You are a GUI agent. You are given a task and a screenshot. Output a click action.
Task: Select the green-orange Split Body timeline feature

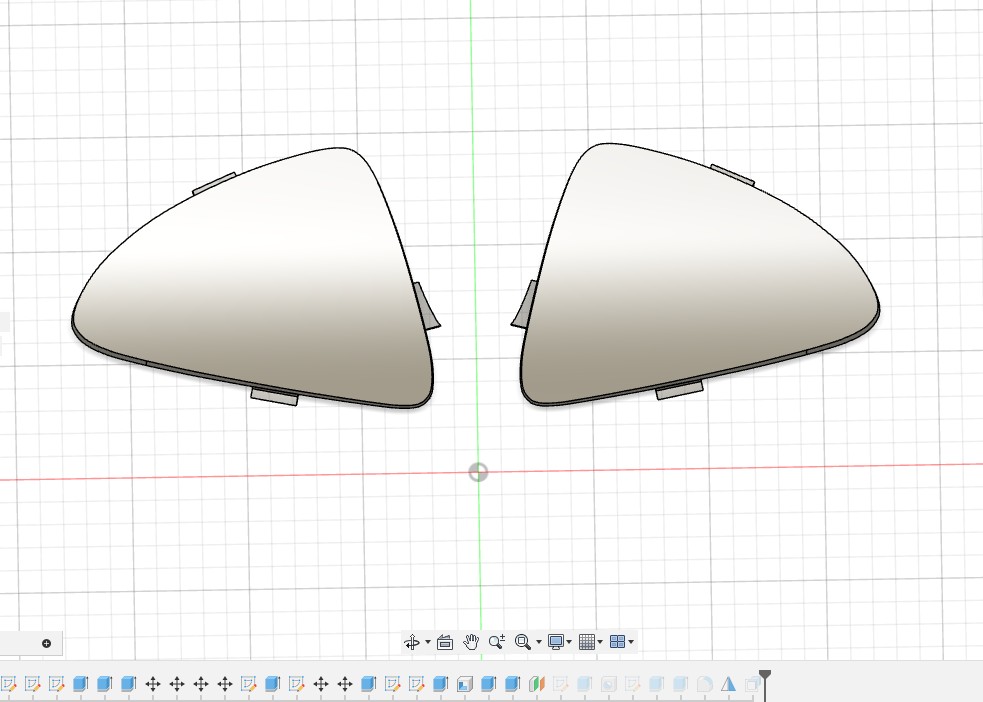(x=537, y=683)
